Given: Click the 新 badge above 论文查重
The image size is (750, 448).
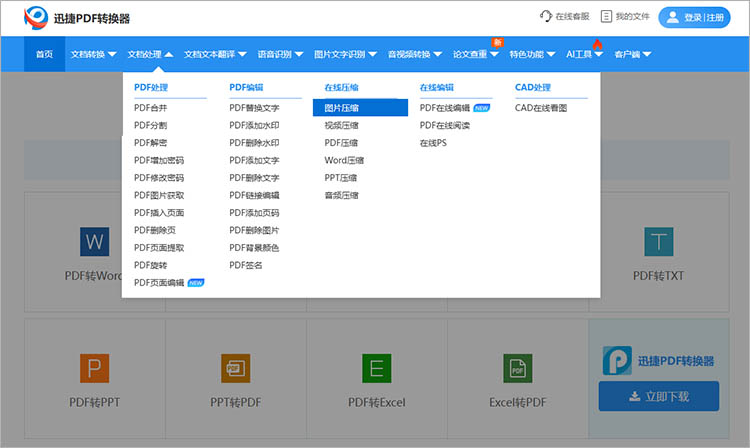Looking at the screenshot, I should 497,43.
